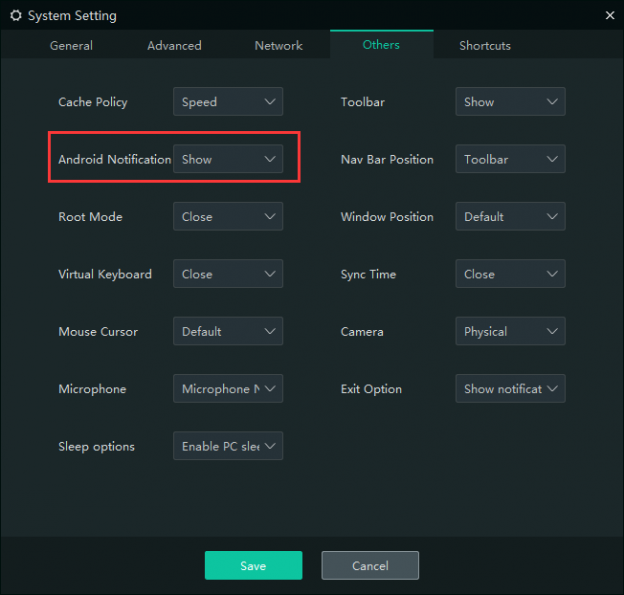This screenshot has width=624, height=595.
Task: Click the green Save button
Action: pyautogui.click(x=253, y=566)
